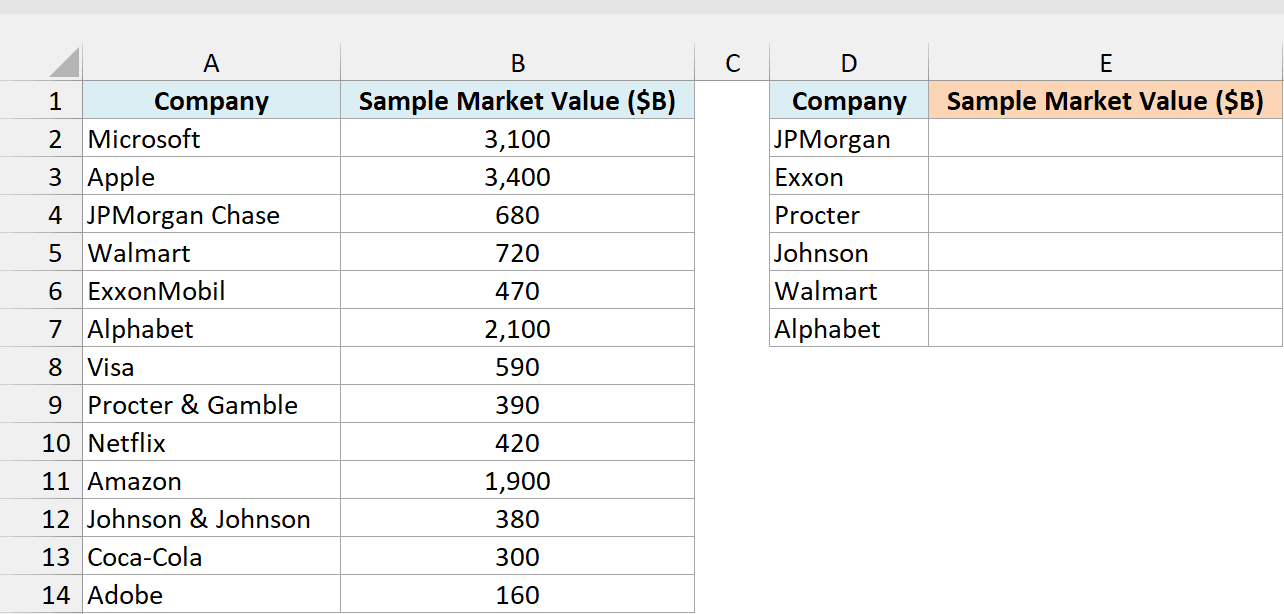Click the value 3,400
Viewport: 1284px width, 614px height.
coord(517,177)
